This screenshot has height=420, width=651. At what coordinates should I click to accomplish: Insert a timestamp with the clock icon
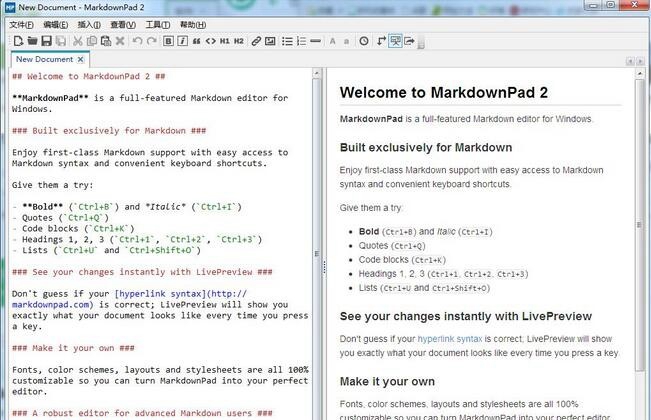[364, 41]
